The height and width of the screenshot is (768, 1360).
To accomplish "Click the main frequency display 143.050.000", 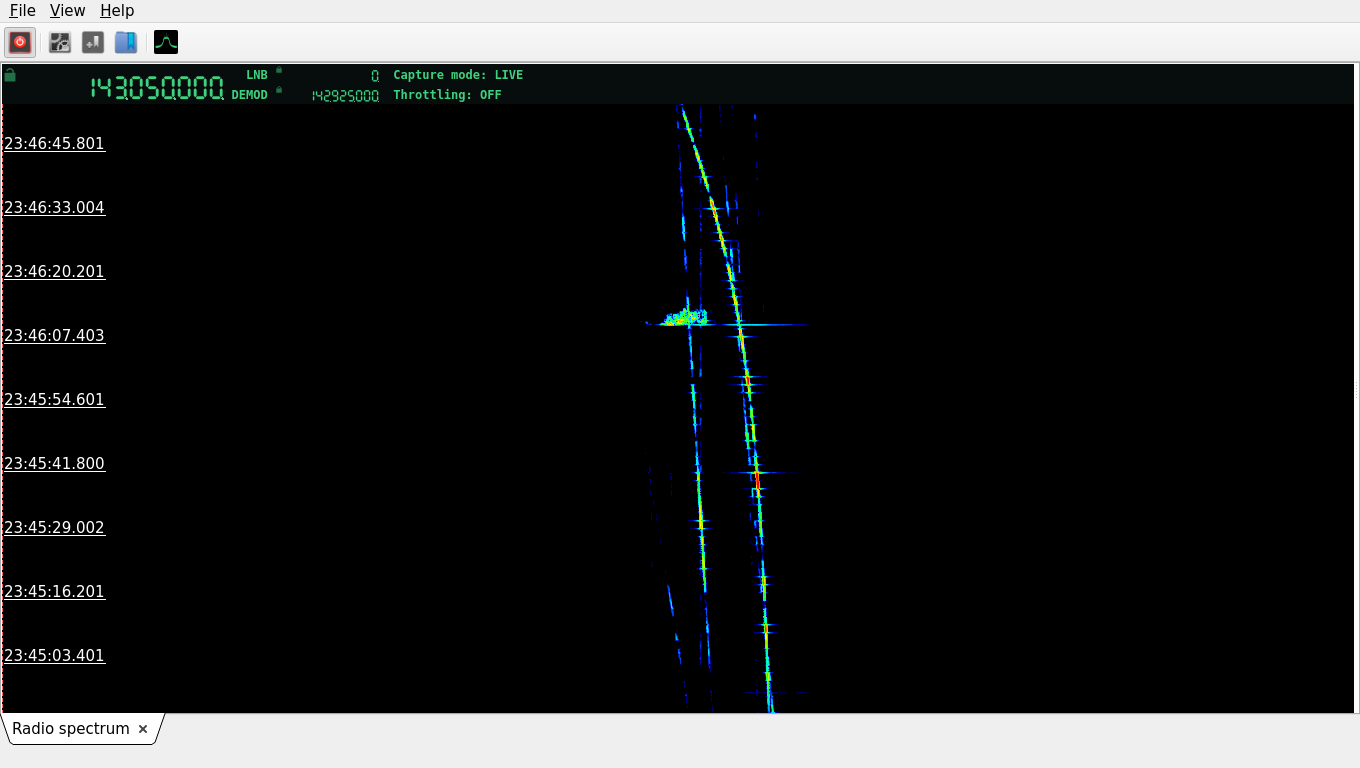I will pos(157,88).
